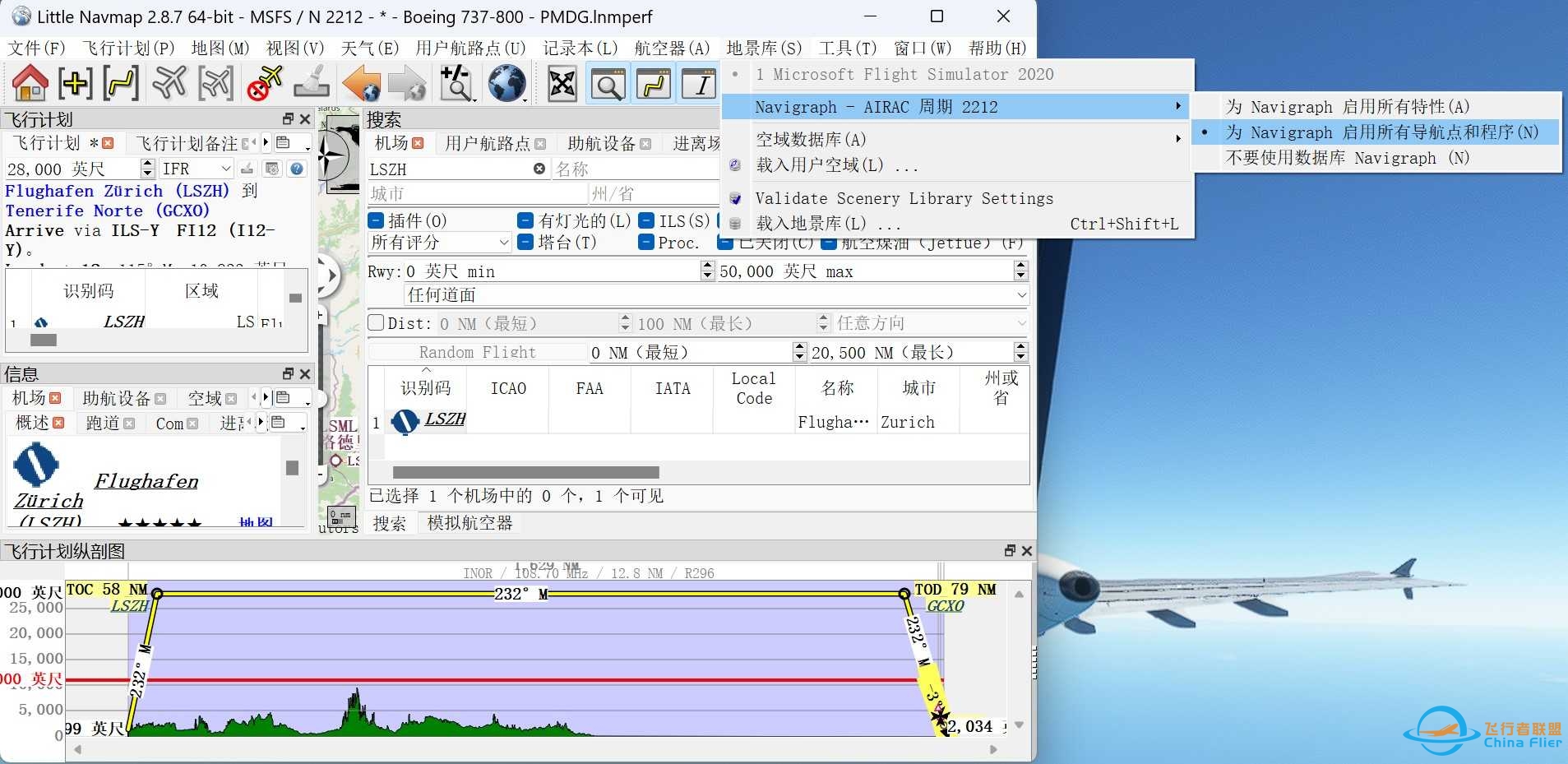The height and width of the screenshot is (764, 1568).
Task: Close the flight plan elevation profile panel
Action: 1027,551
